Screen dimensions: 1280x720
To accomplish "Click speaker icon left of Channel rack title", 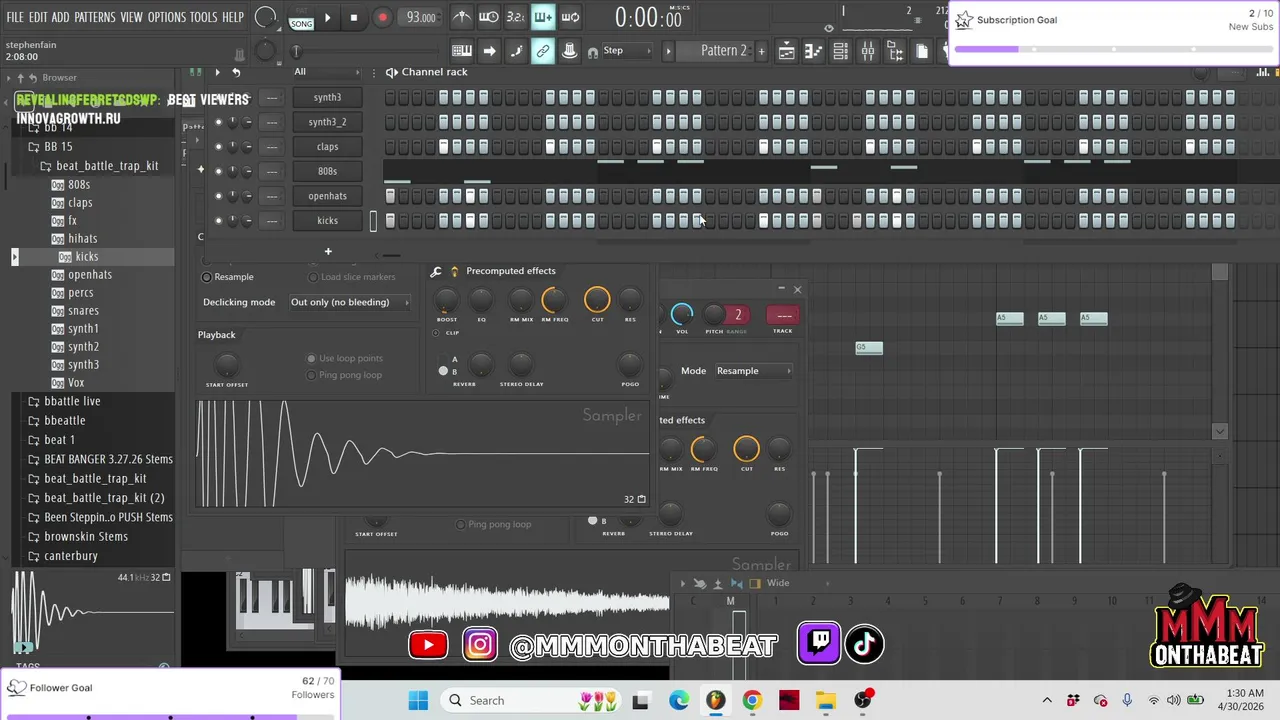I will 392,72.
